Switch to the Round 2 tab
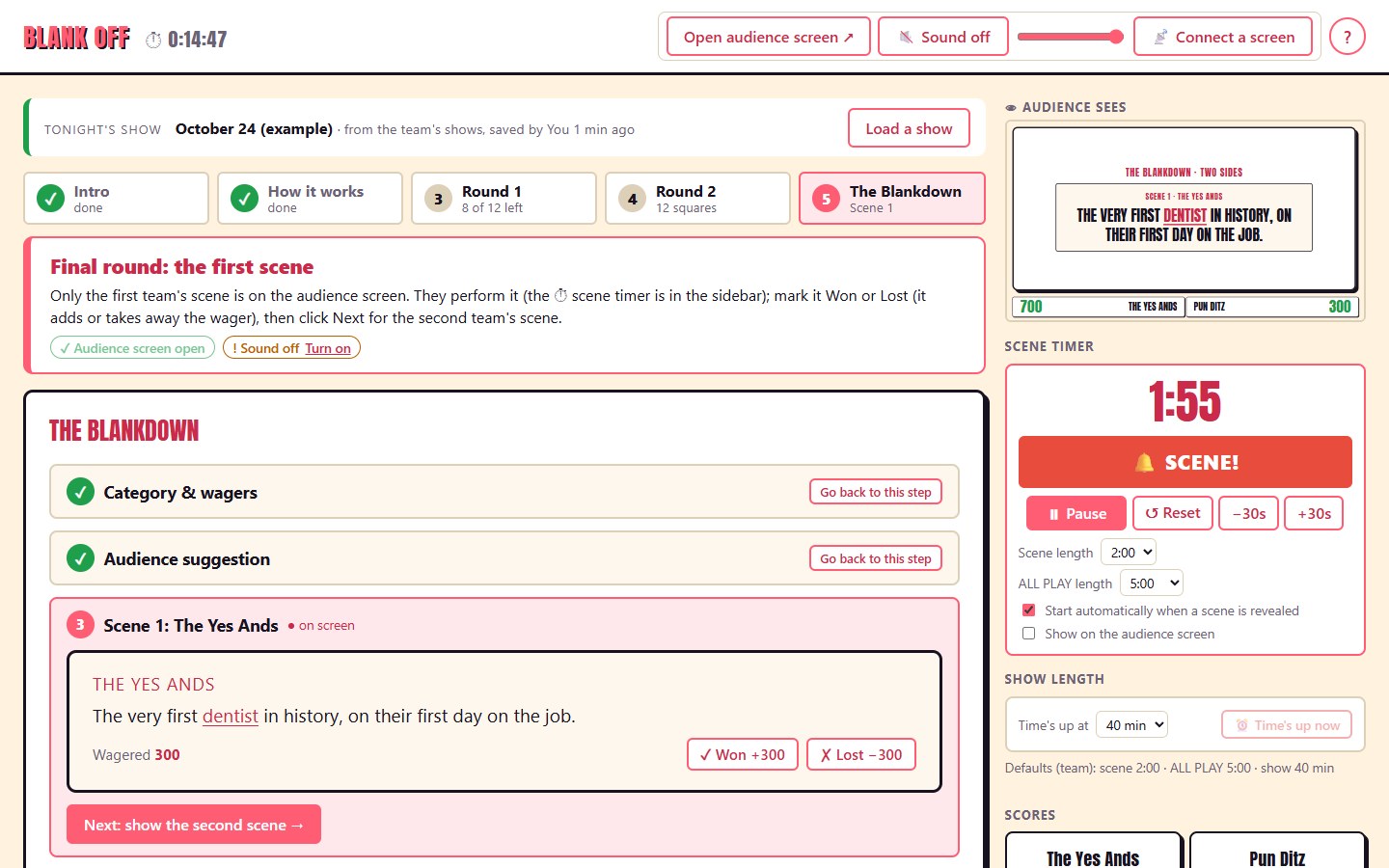The image size is (1389, 868). (697, 199)
